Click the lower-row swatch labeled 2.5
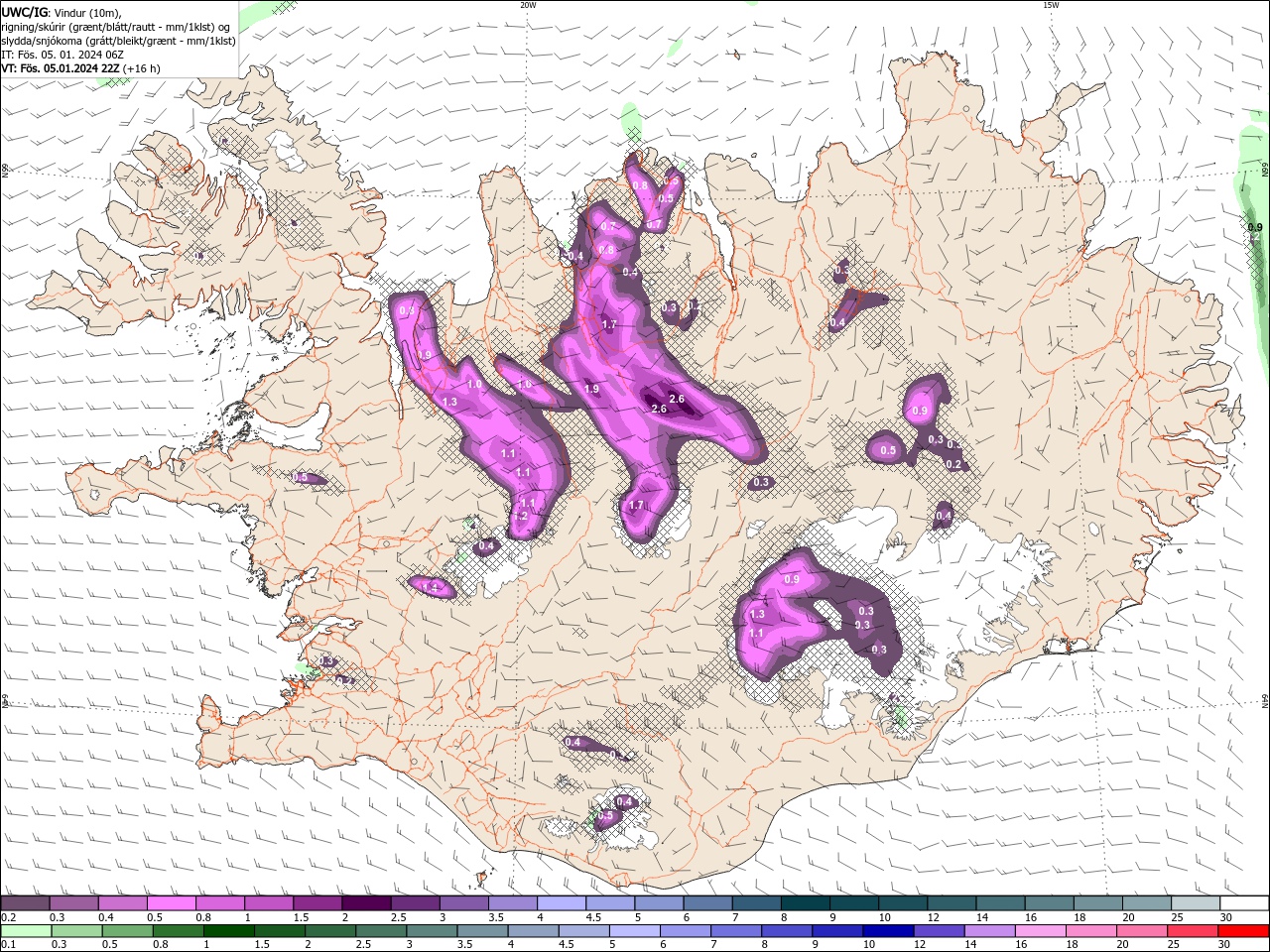 (x=379, y=931)
